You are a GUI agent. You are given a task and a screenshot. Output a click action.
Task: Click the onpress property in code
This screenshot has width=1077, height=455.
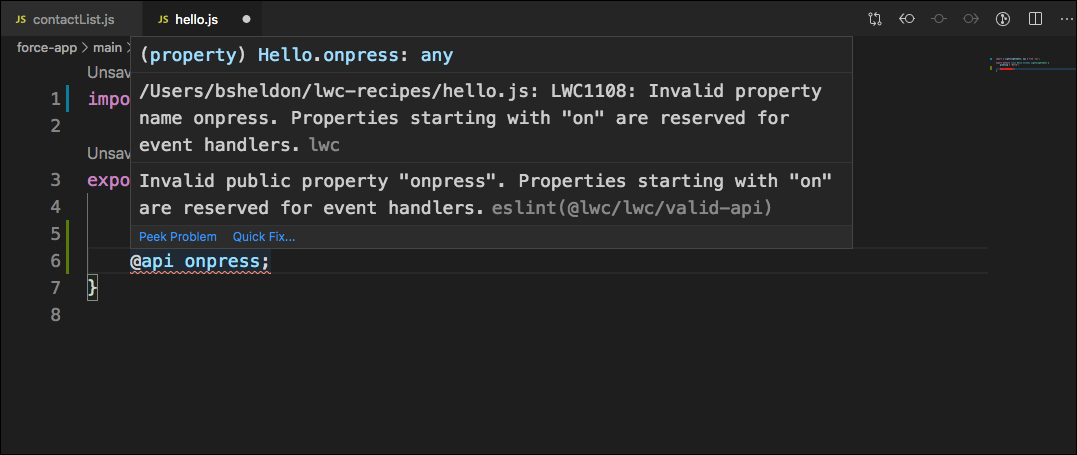225,262
